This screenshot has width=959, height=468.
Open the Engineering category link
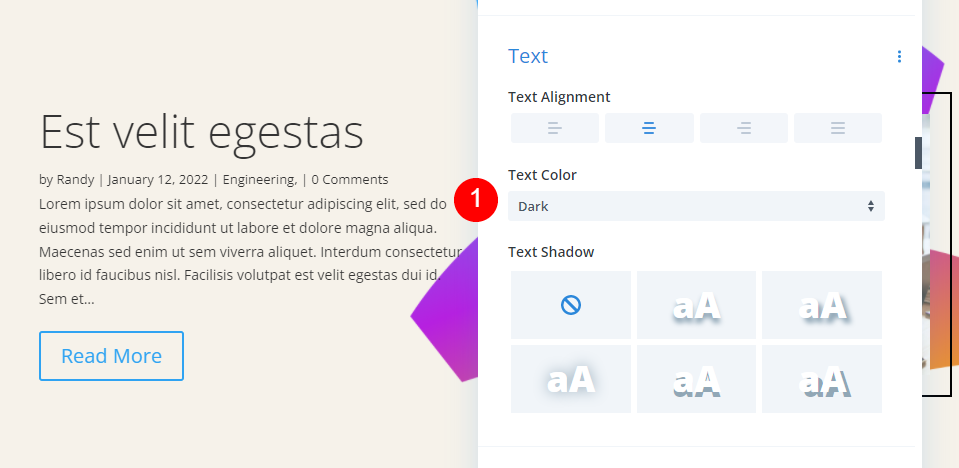coord(258,180)
